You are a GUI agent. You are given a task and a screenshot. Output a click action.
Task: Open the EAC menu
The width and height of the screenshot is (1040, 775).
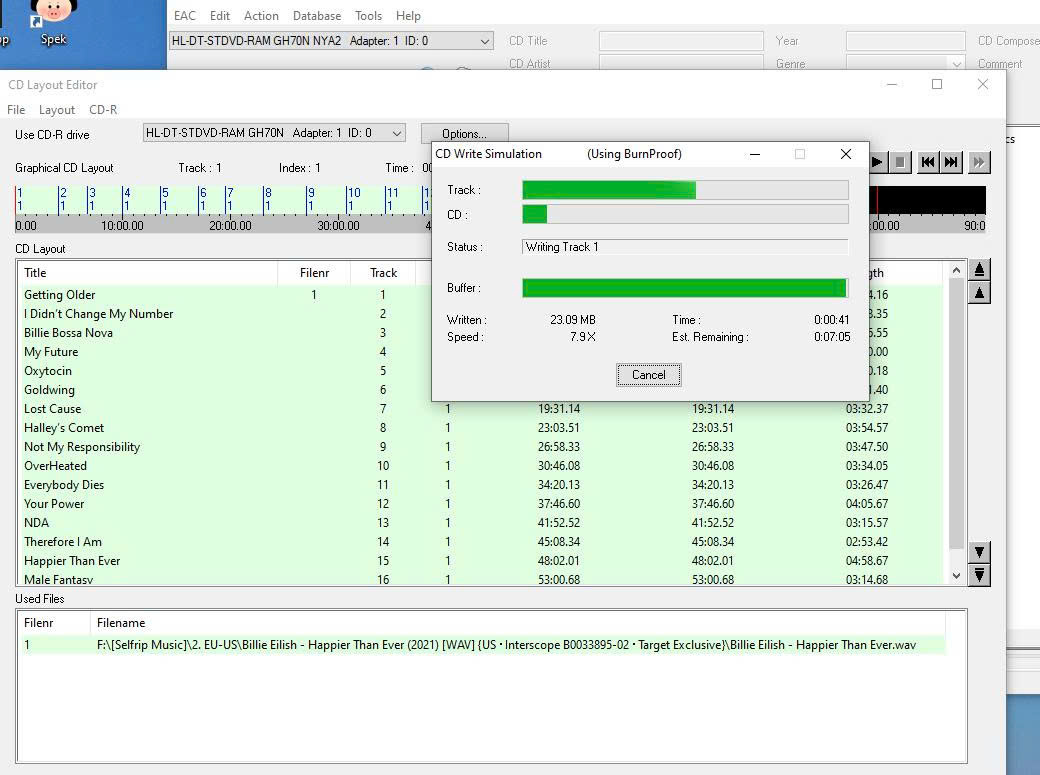point(184,16)
